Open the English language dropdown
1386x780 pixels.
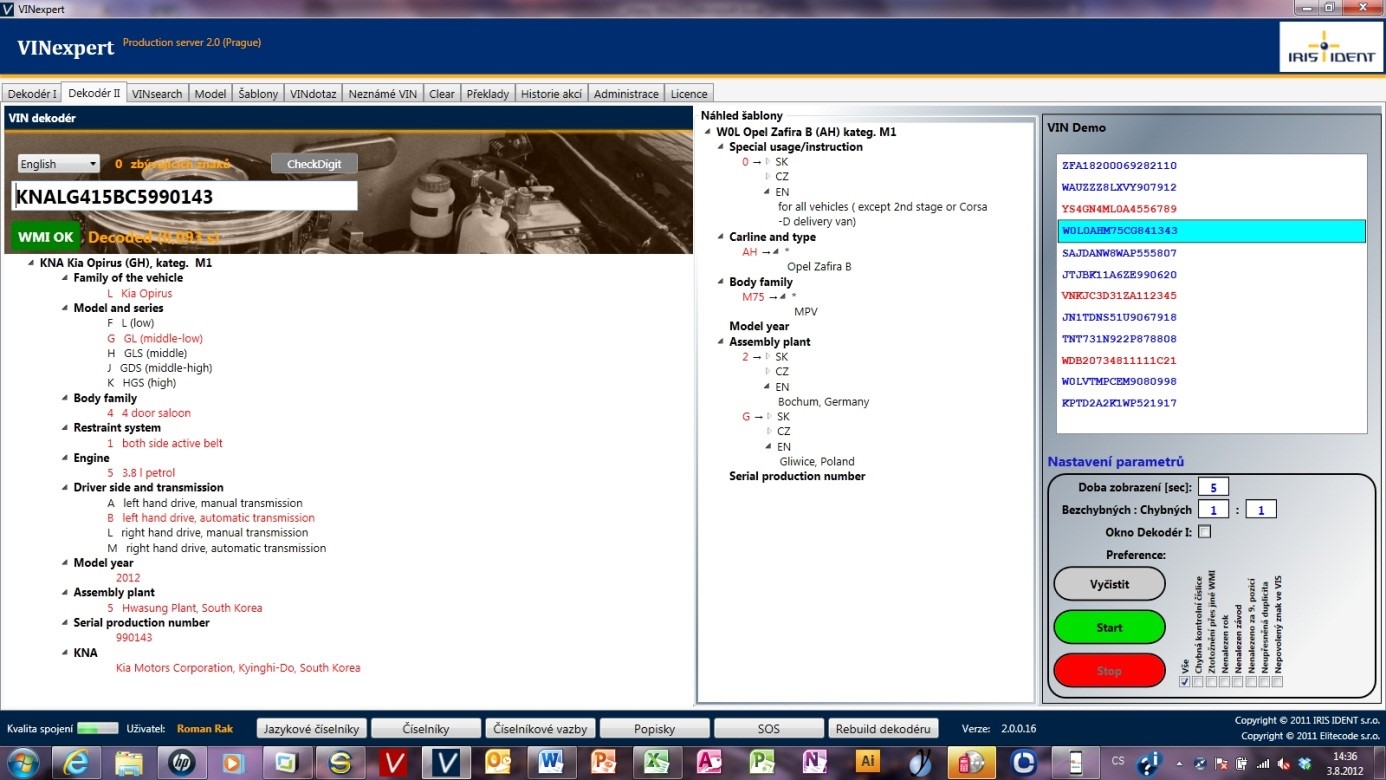(x=58, y=164)
